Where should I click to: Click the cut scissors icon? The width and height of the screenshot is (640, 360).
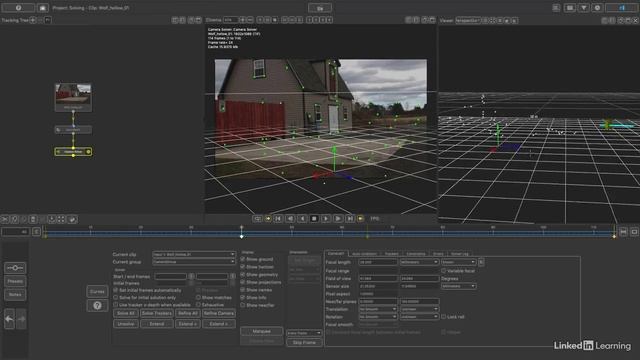tap(5, 220)
